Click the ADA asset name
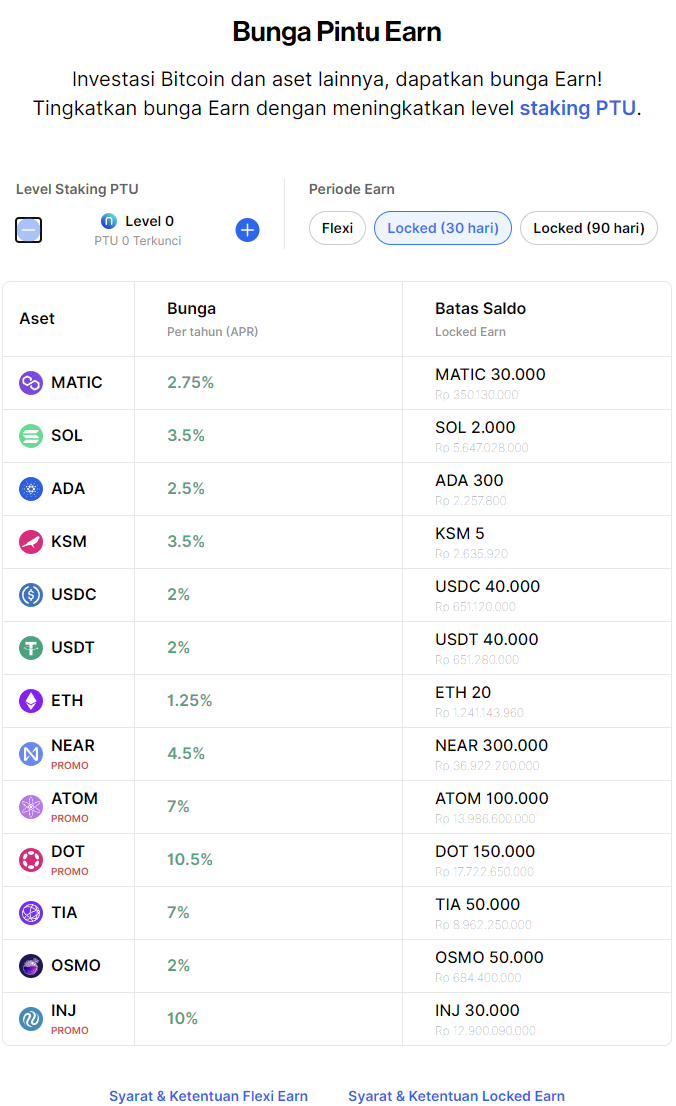 click(x=68, y=489)
